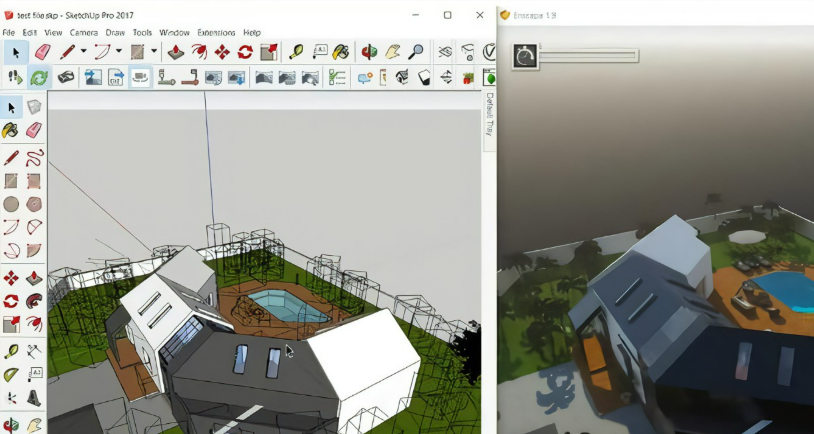Select the shape Rectangle tool in top toolbar

coord(137,52)
